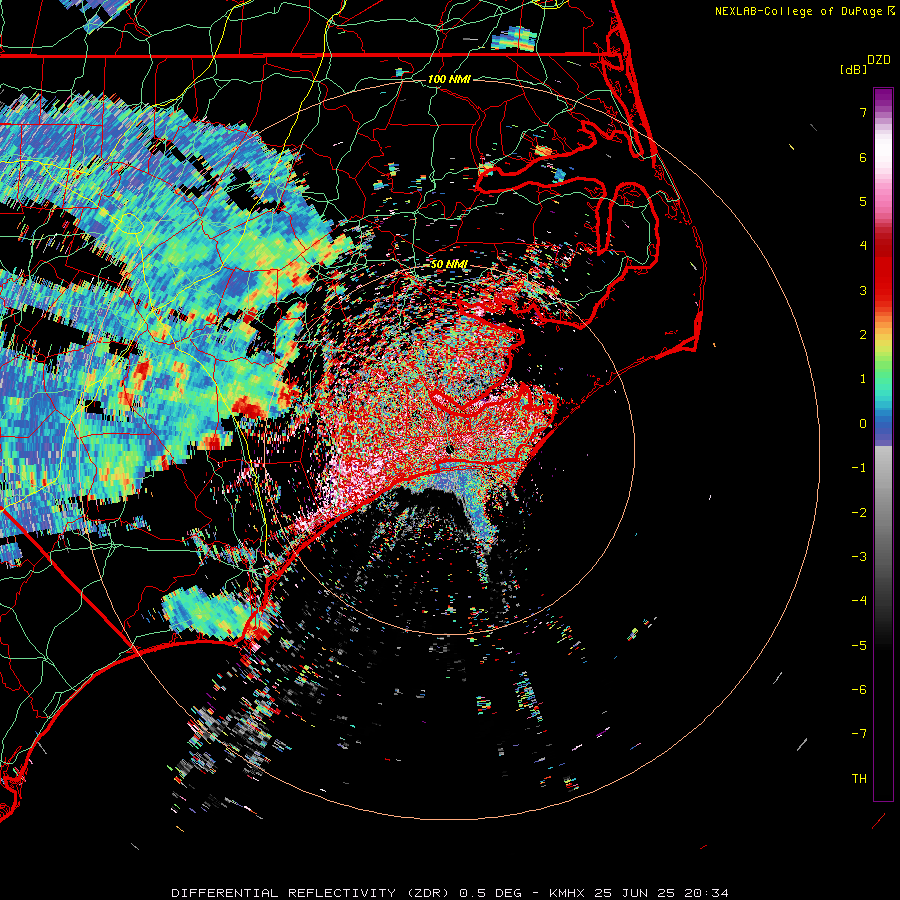Click the 6 dB legend value
The height and width of the screenshot is (900, 900).
tap(863, 157)
